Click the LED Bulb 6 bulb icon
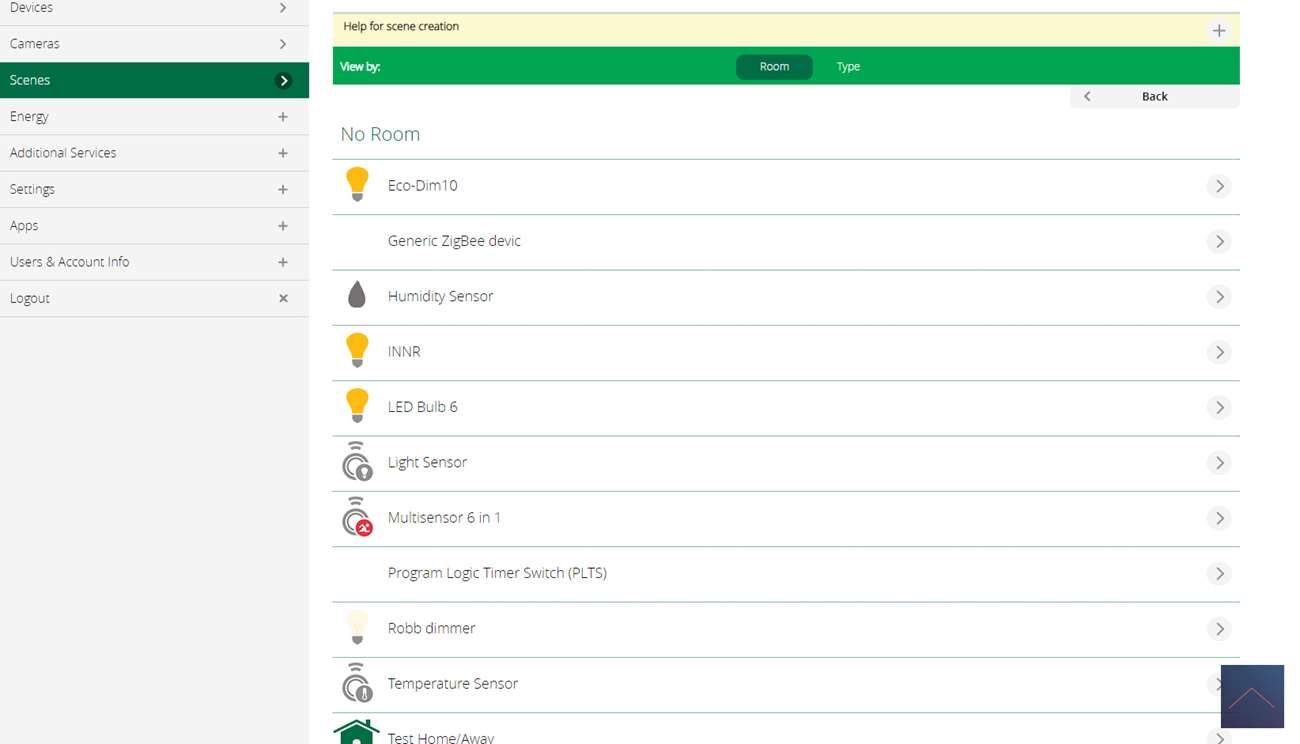Image resolution: width=1300 pixels, height=744 pixels. click(357, 406)
